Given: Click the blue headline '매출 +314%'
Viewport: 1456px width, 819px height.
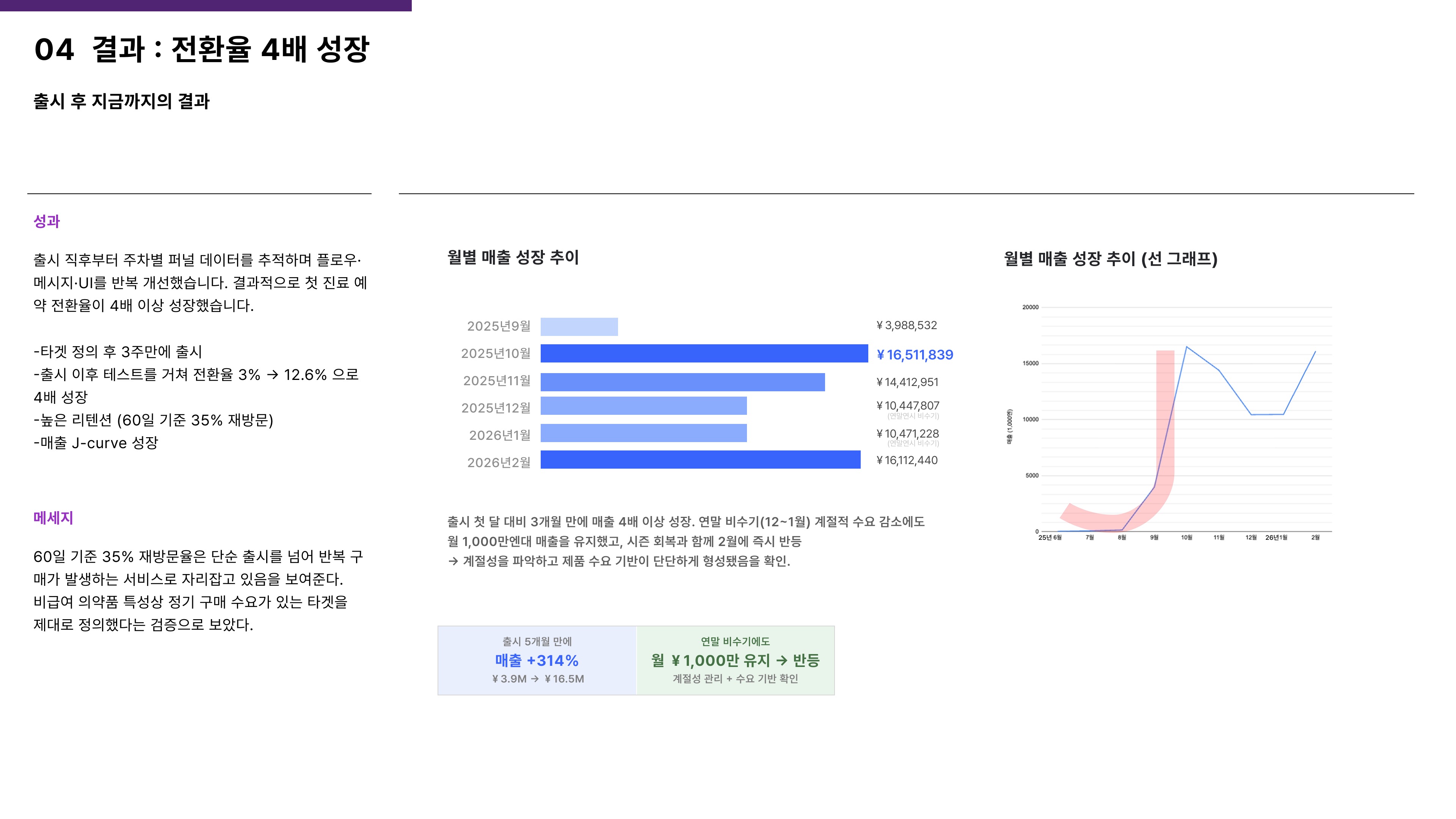Looking at the screenshot, I should (x=537, y=660).
